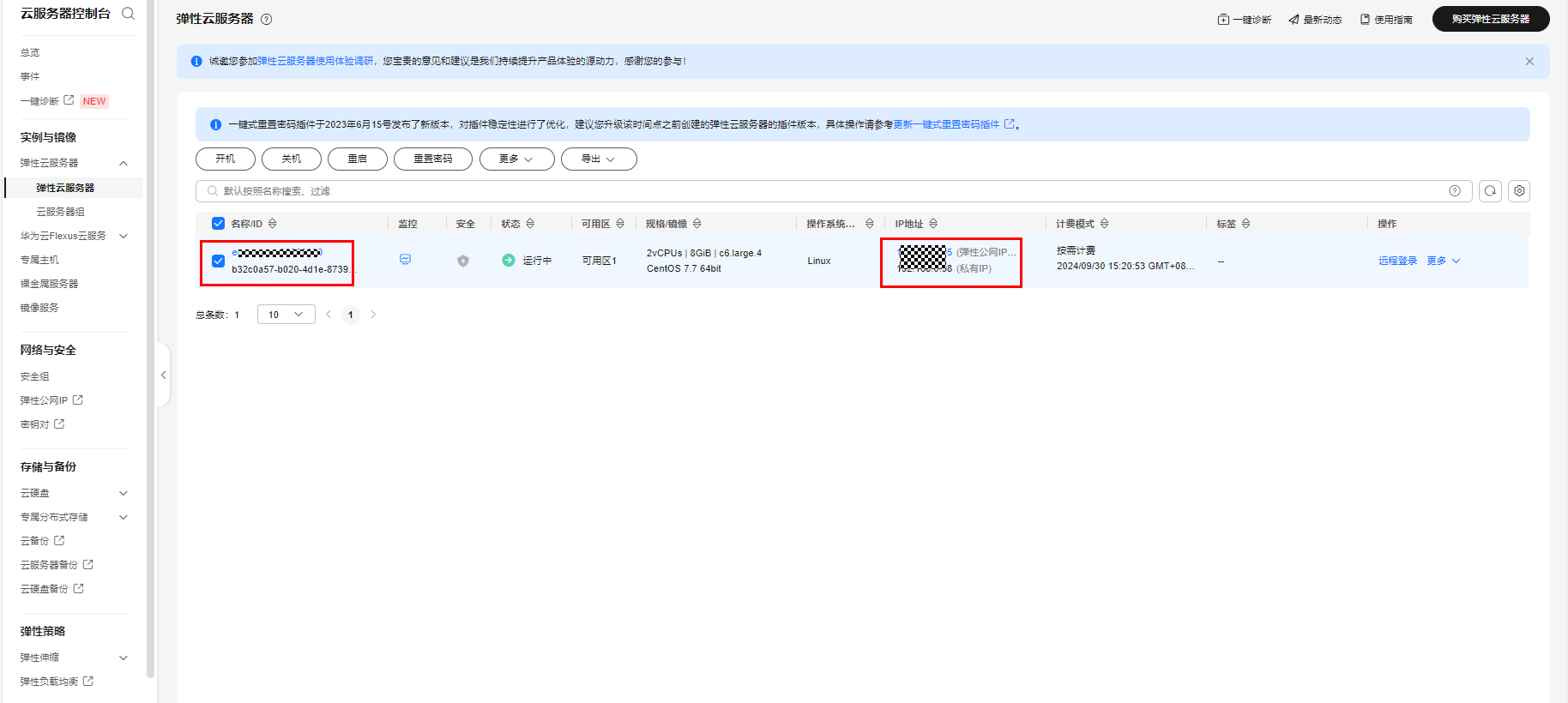The height and width of the screenshot is (703, 1568).
Task: Go to pagination page 1
Action: coord(350,315)
